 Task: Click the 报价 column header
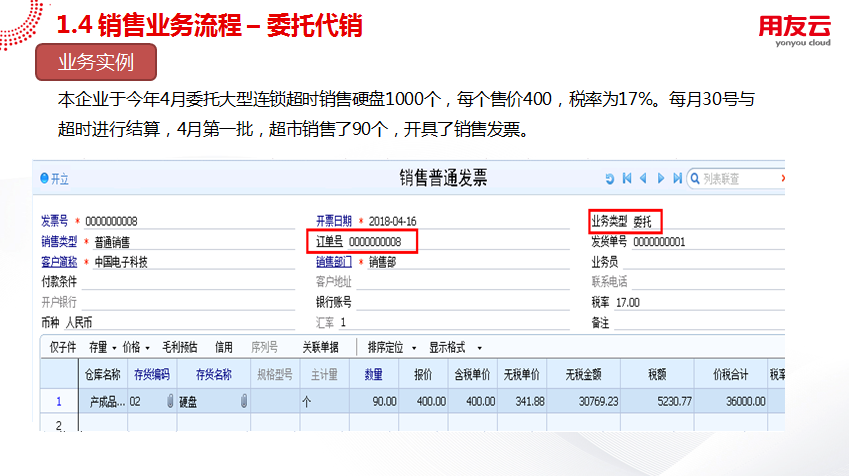pyautogui.click(x=423, y=374)
